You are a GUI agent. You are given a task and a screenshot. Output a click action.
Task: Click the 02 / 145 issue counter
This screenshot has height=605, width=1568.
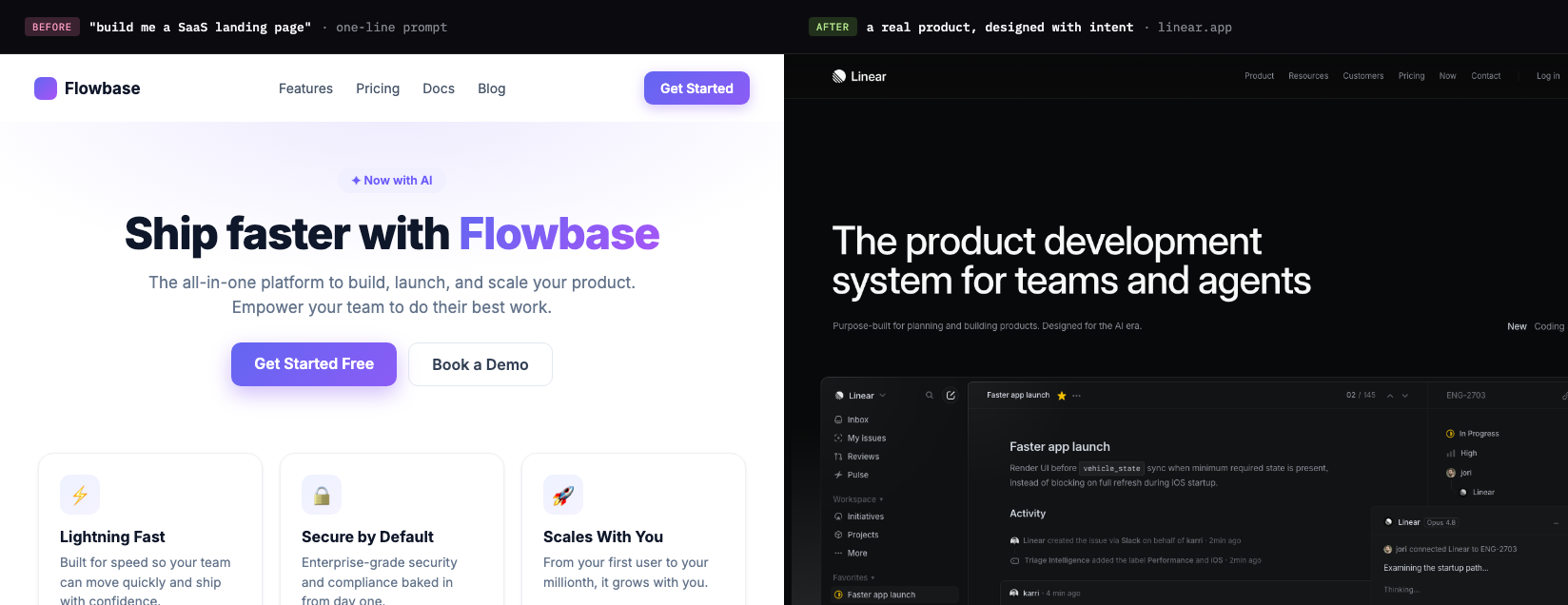pos(1361,396)
